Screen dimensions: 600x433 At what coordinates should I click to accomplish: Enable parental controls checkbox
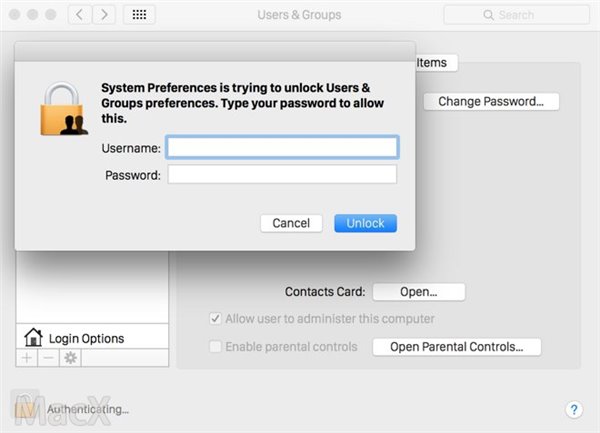click(x=216, y=347)
